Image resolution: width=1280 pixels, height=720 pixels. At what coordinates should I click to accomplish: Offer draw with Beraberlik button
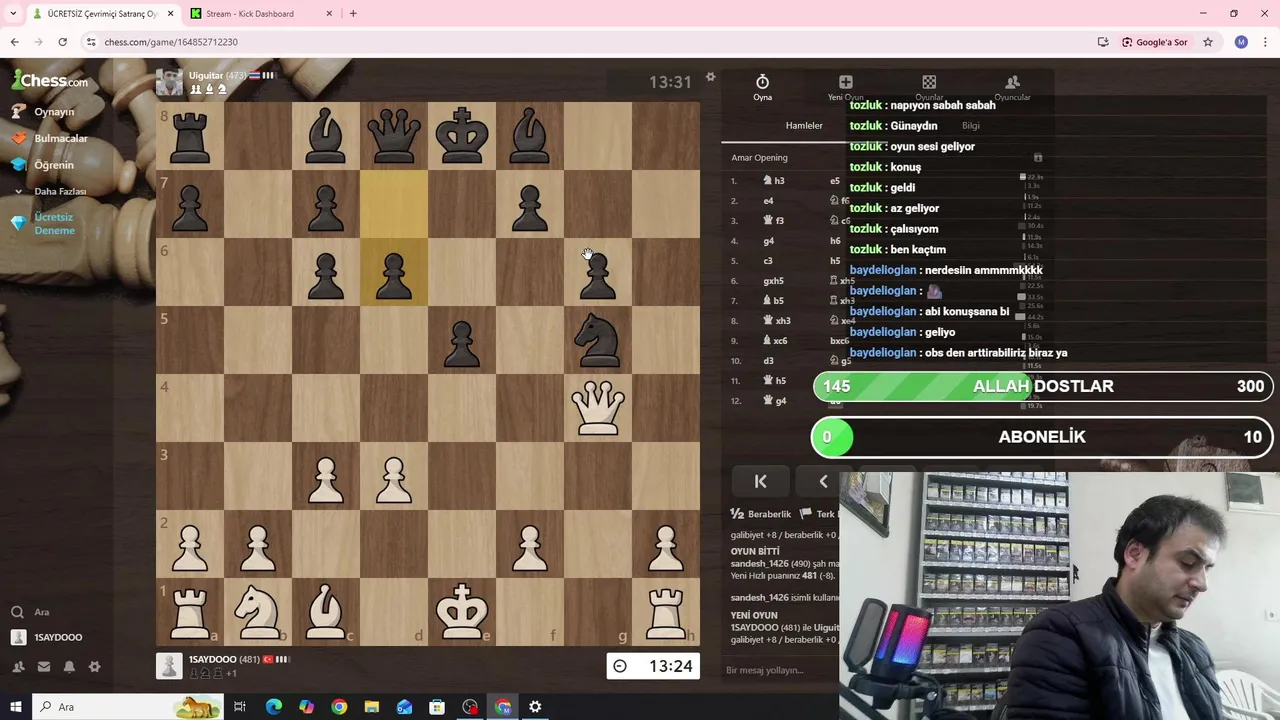coord(761,514)
